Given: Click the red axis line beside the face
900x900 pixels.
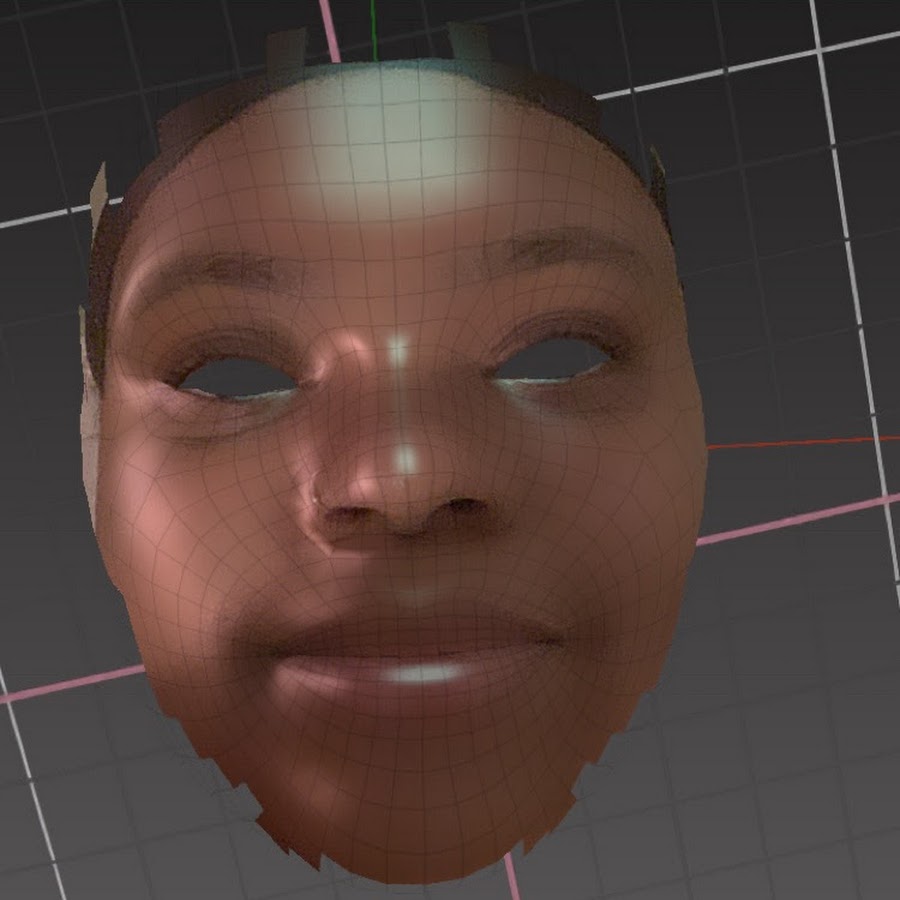Looking at the screenshot, I should 800,441.
